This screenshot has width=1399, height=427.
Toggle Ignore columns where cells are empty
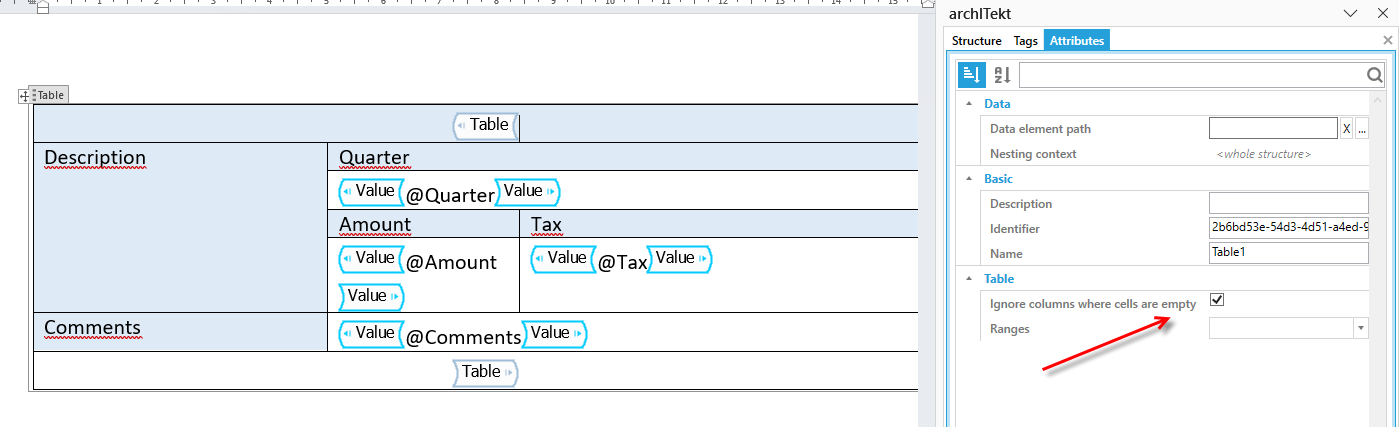1217,299
